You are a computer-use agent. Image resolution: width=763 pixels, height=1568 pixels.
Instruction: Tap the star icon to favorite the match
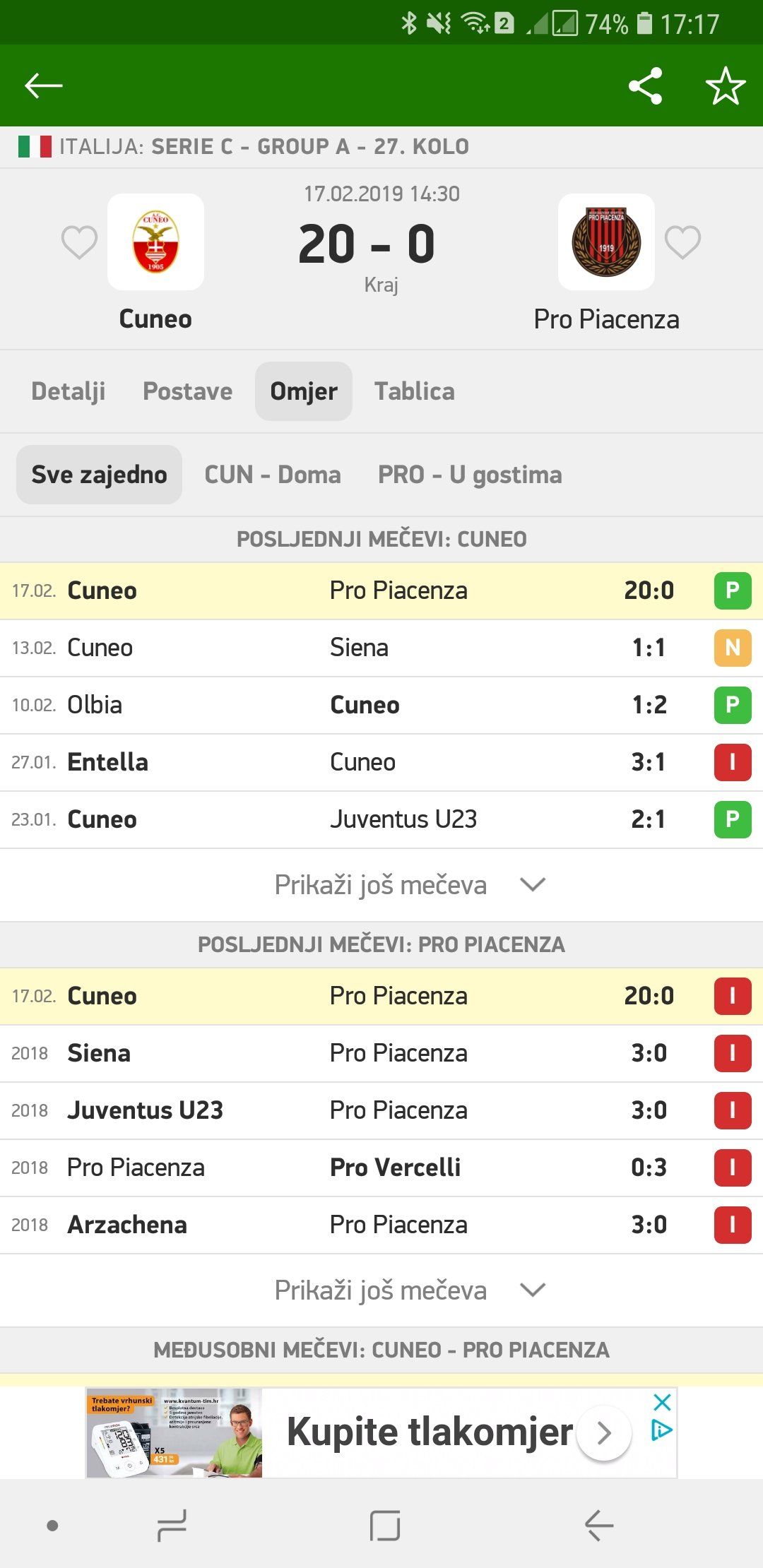(726, 86)
